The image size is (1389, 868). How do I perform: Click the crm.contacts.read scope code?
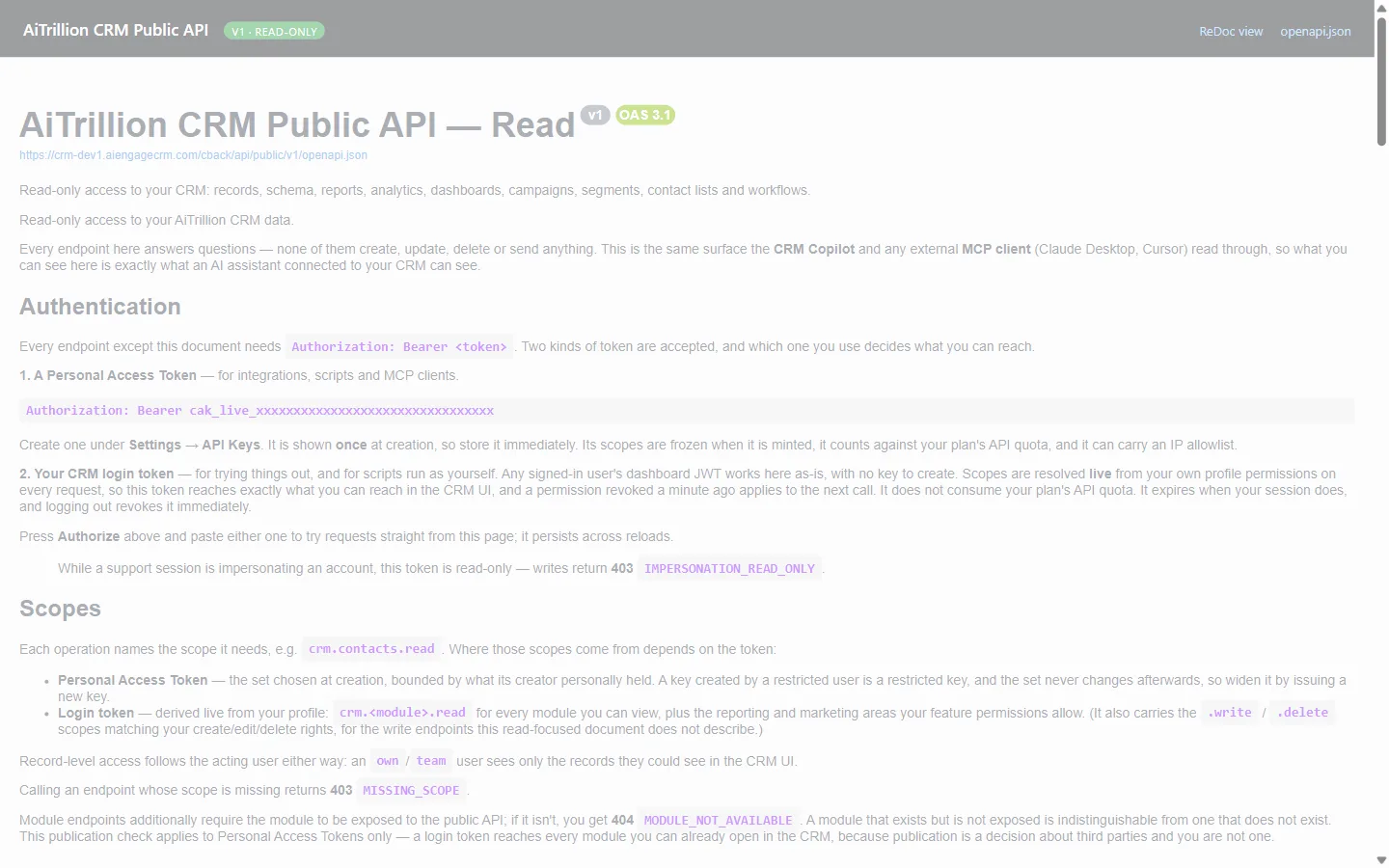371,649
